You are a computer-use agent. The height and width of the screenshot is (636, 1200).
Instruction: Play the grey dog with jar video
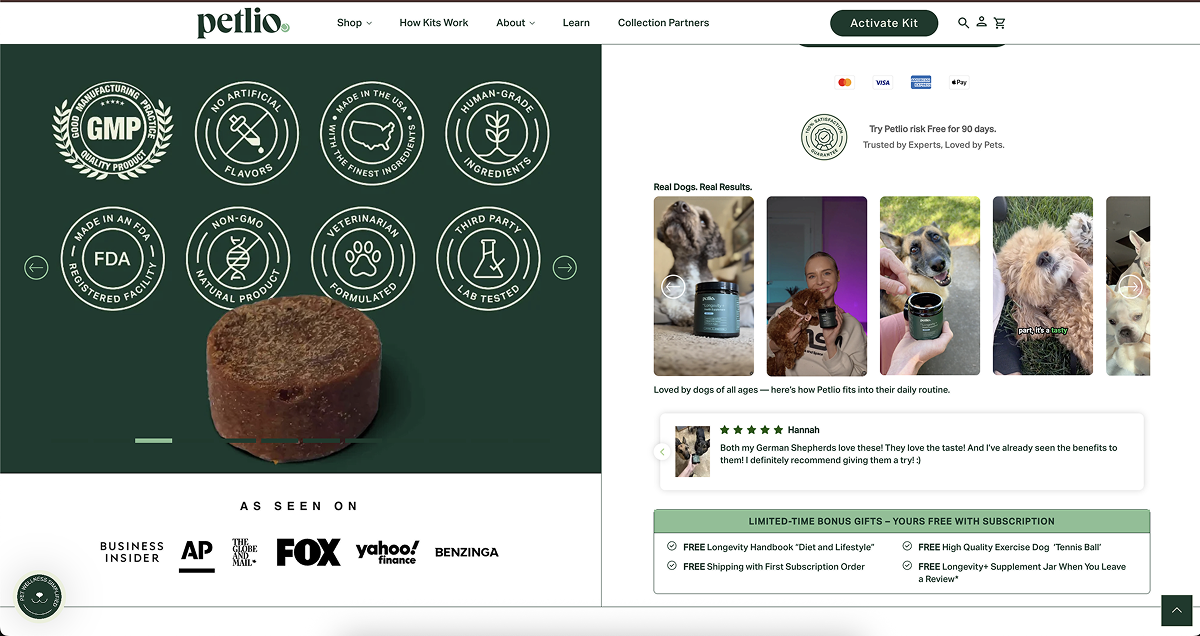(704, 286)
